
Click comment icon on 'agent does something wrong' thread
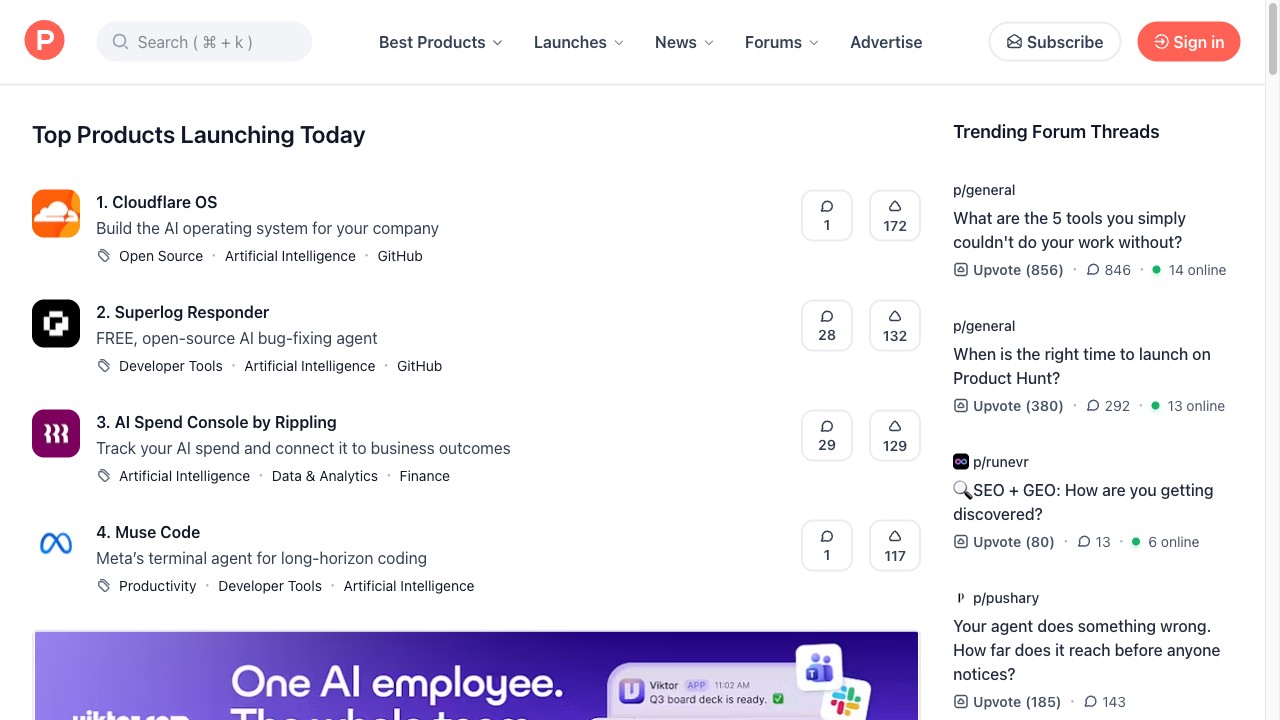click(1090, 702)
